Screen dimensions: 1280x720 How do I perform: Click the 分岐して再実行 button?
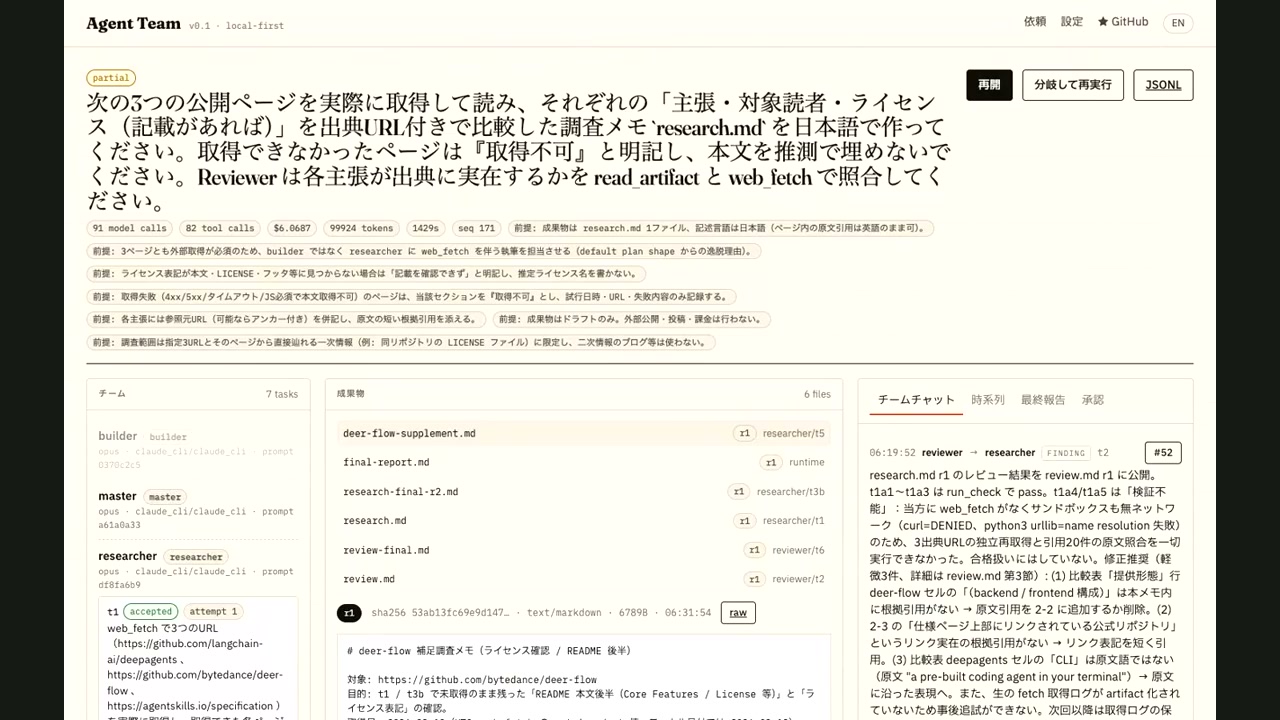pyautogui.click(x=1073, y=85)
